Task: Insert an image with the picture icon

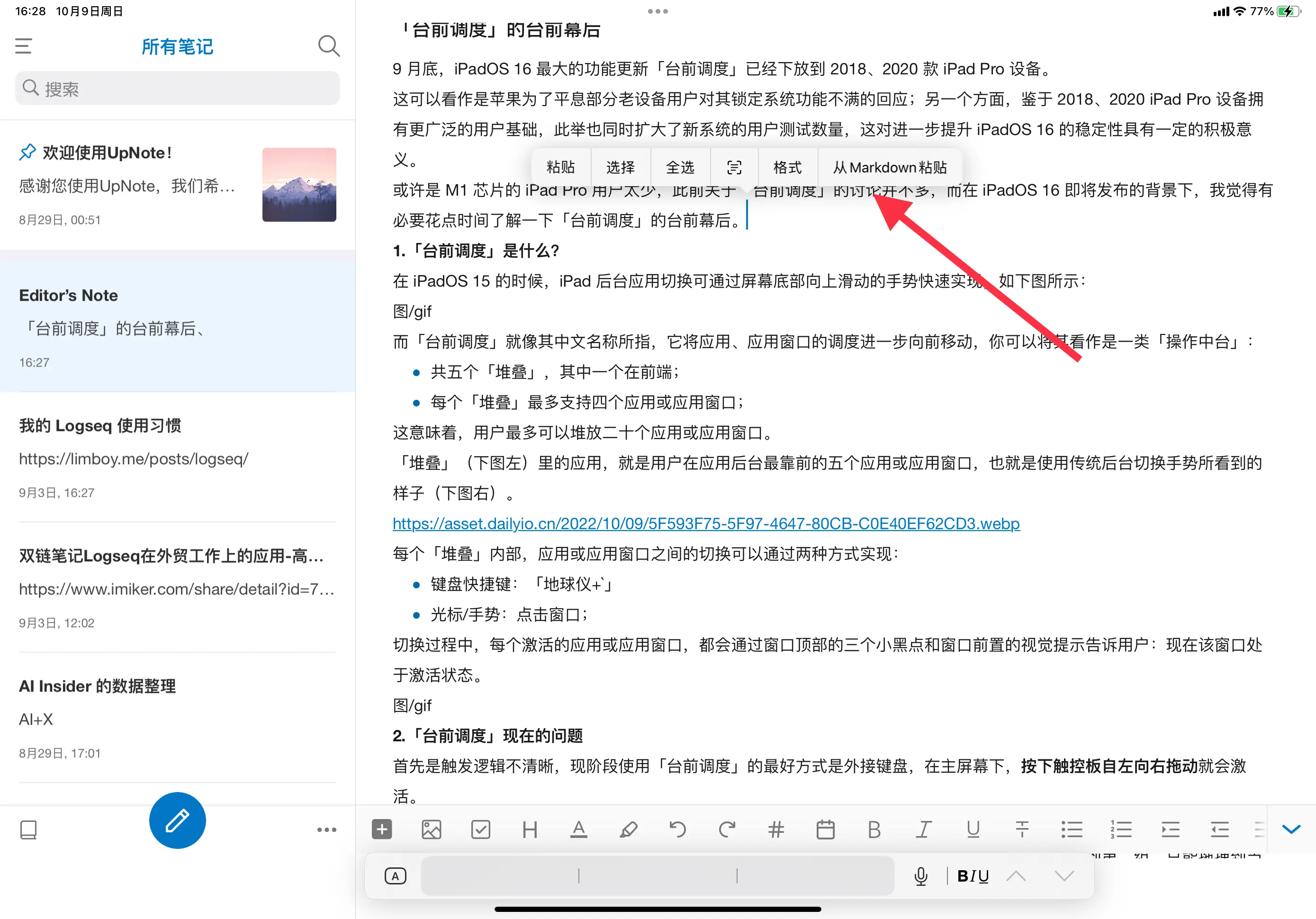Action: coord(431,829)
